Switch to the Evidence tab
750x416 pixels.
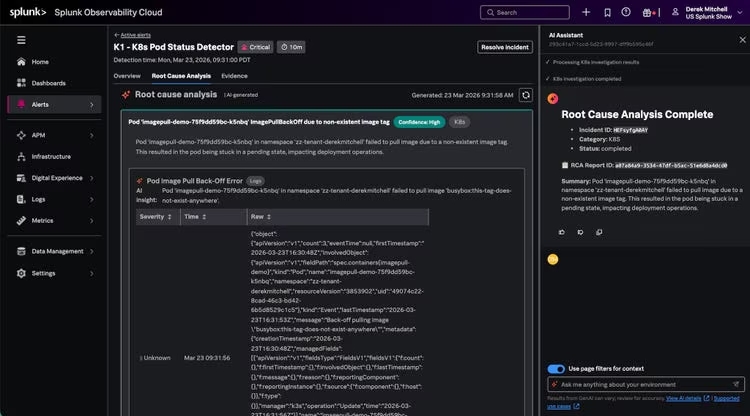pos(234,76)
